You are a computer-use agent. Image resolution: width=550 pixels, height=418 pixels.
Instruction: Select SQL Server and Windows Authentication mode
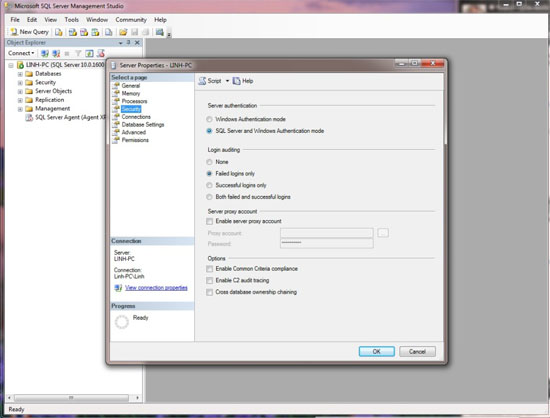pyautogui.click(x=209, y=131)
